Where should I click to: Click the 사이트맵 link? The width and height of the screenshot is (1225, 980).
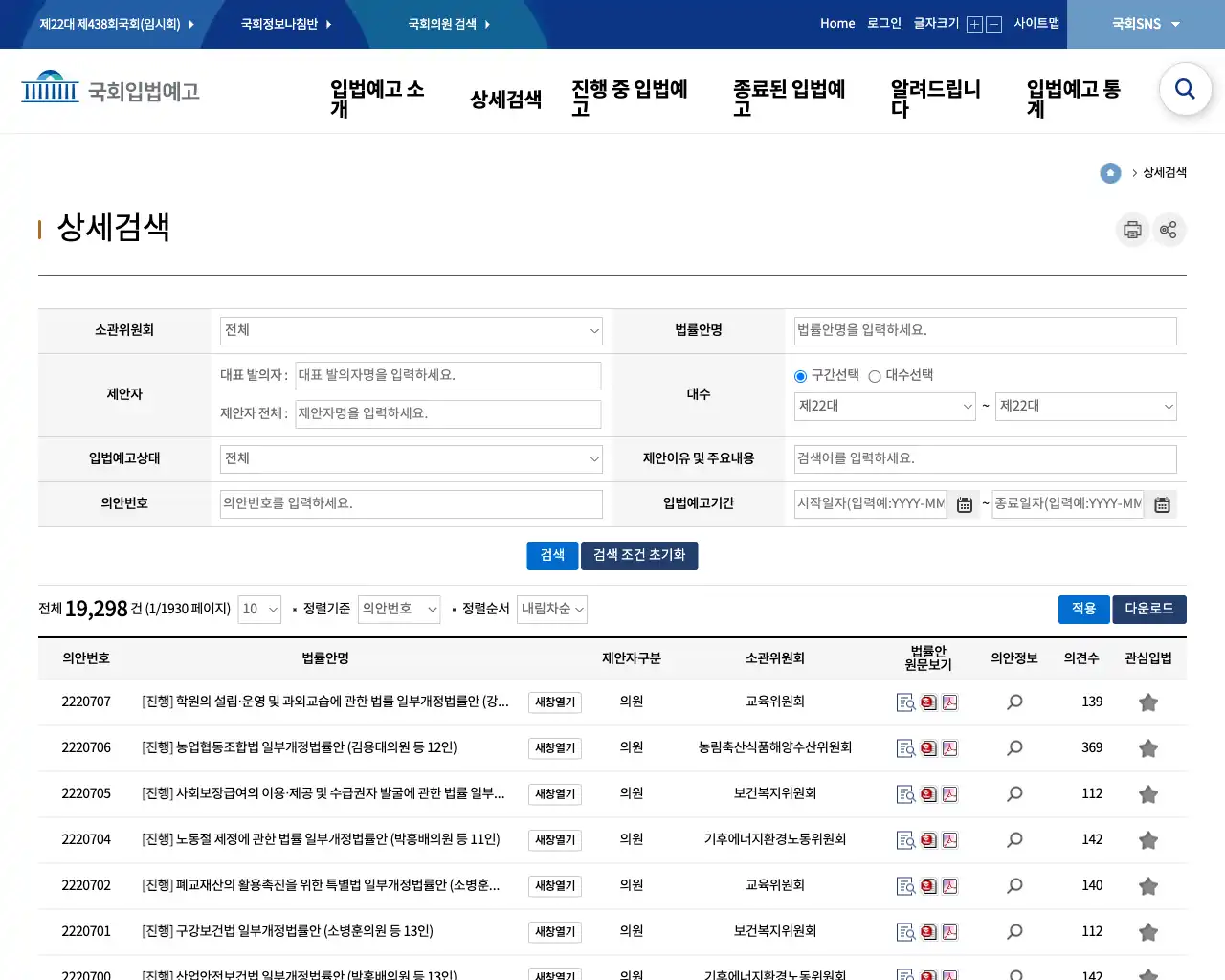[x=1036, y=23]
